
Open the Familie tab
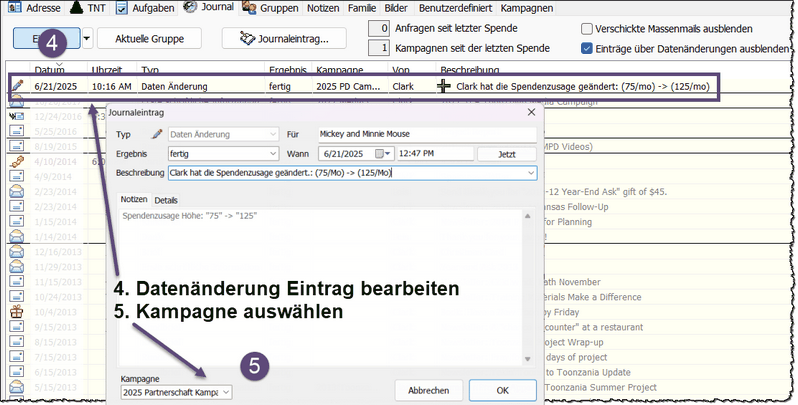click(362, 8)
